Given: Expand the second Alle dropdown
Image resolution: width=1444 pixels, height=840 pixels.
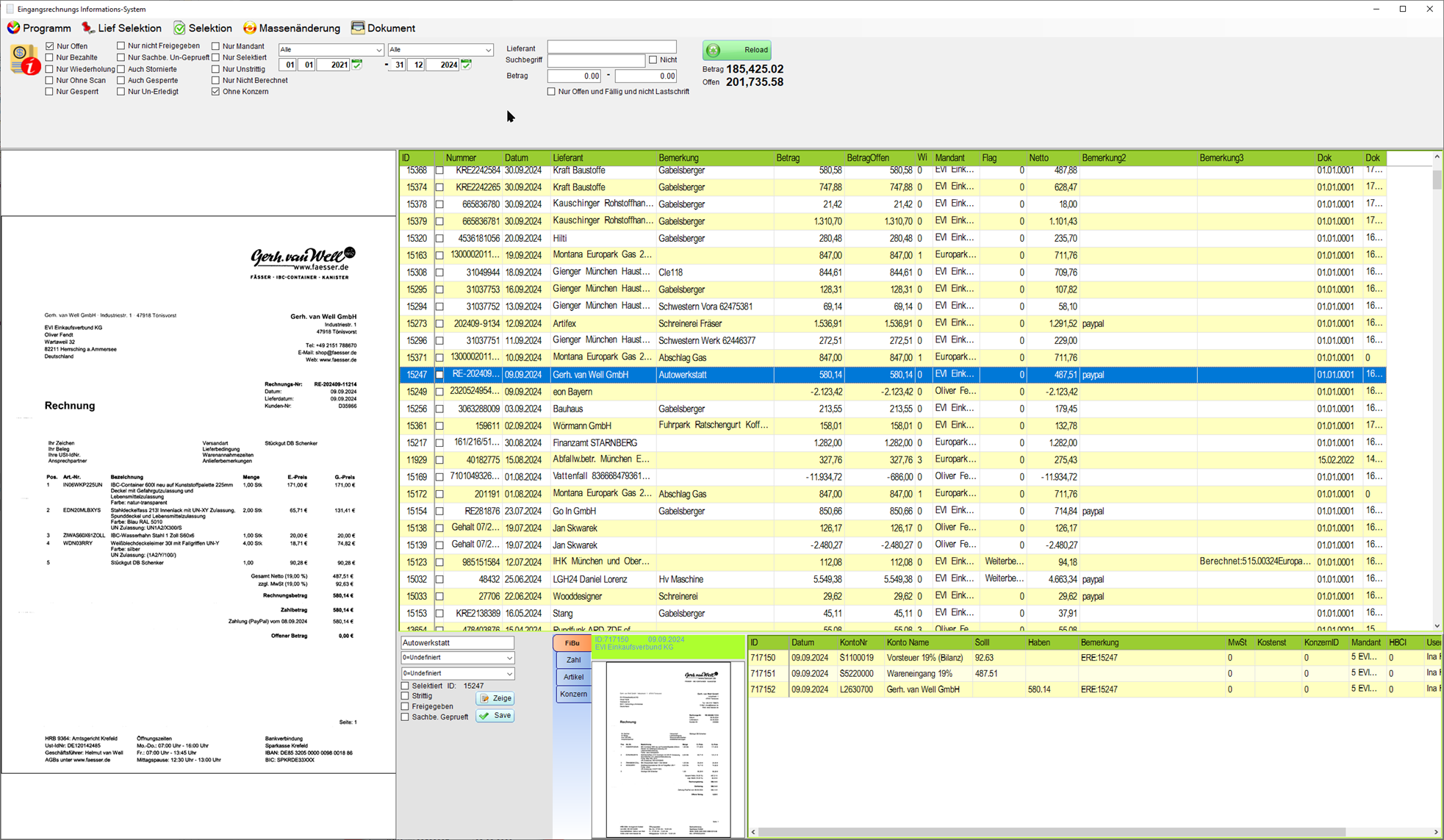Looking at the screenshot, I should [440, 50].
